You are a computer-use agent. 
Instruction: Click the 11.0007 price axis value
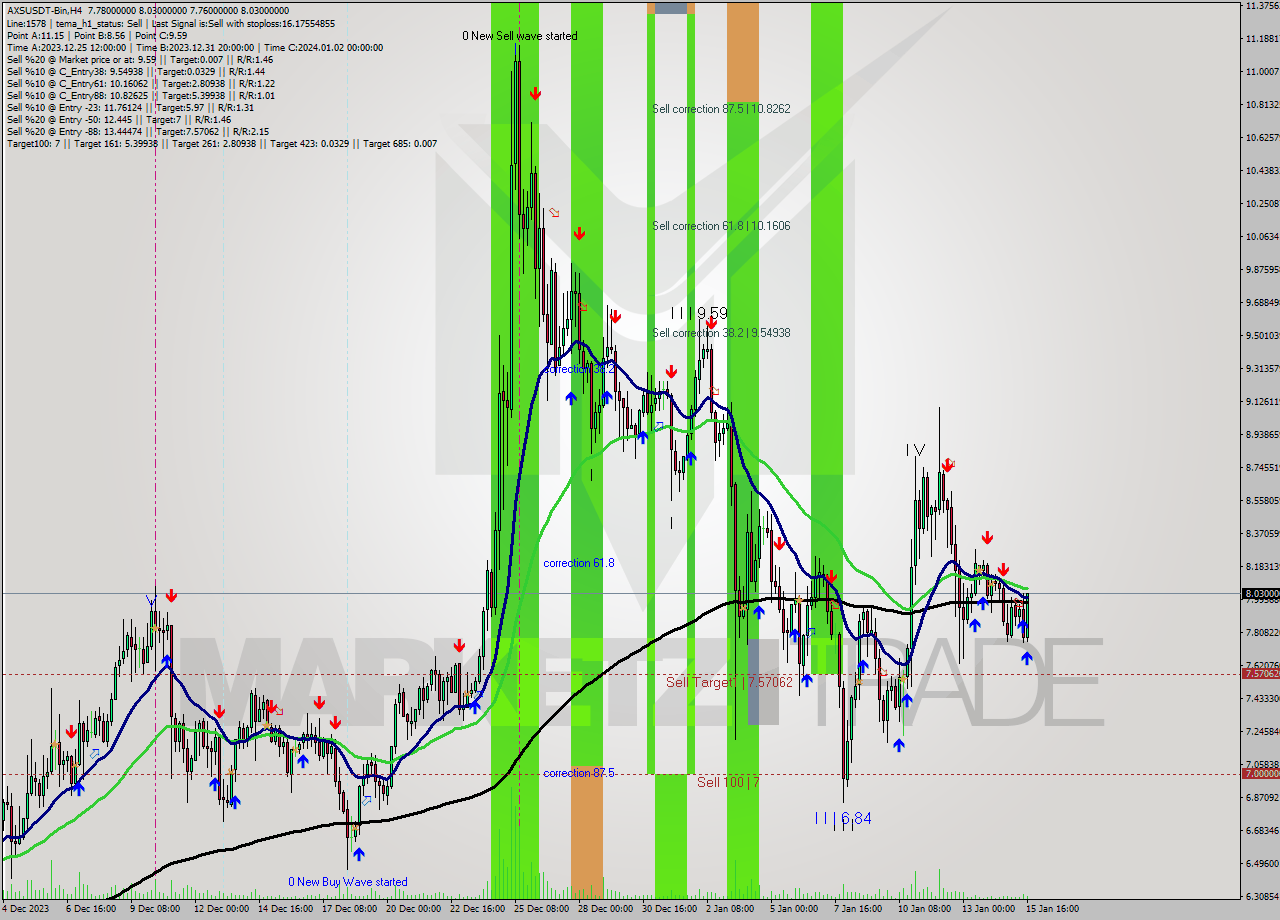(x=1262, y=71)
